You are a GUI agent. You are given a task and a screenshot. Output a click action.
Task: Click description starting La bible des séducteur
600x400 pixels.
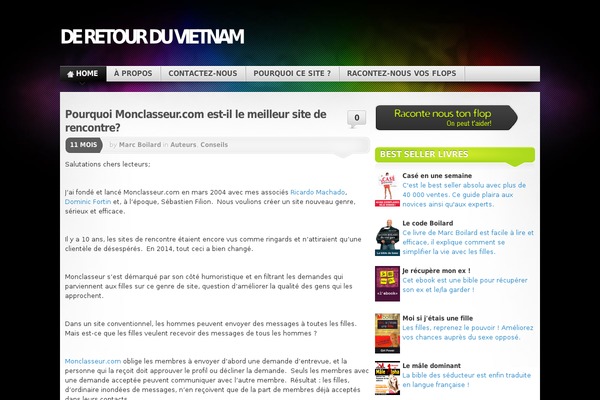click(x=466, y=380)
